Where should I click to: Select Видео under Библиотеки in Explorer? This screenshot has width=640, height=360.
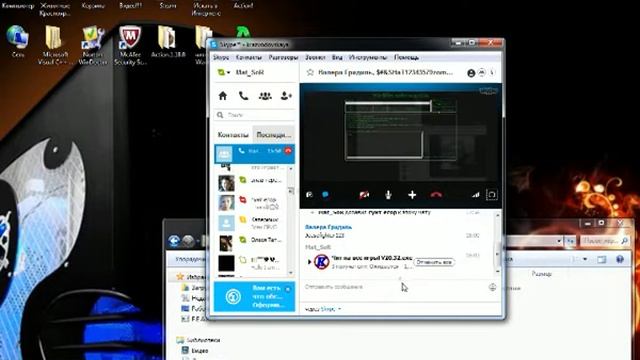click(195, 351)
